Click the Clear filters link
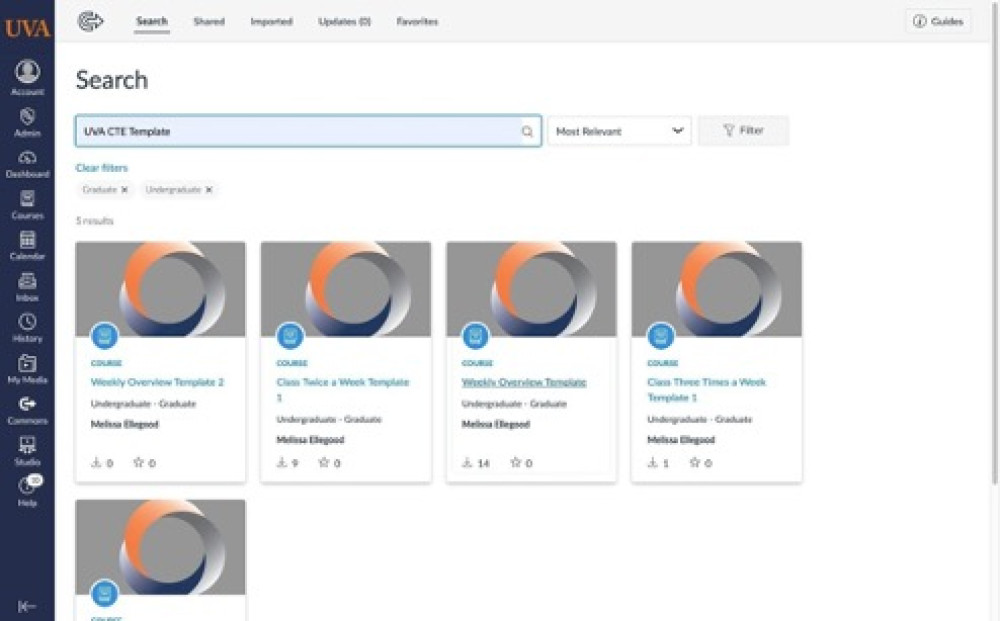The width and height of the screenshot is (1000, 621). [101, 168]
